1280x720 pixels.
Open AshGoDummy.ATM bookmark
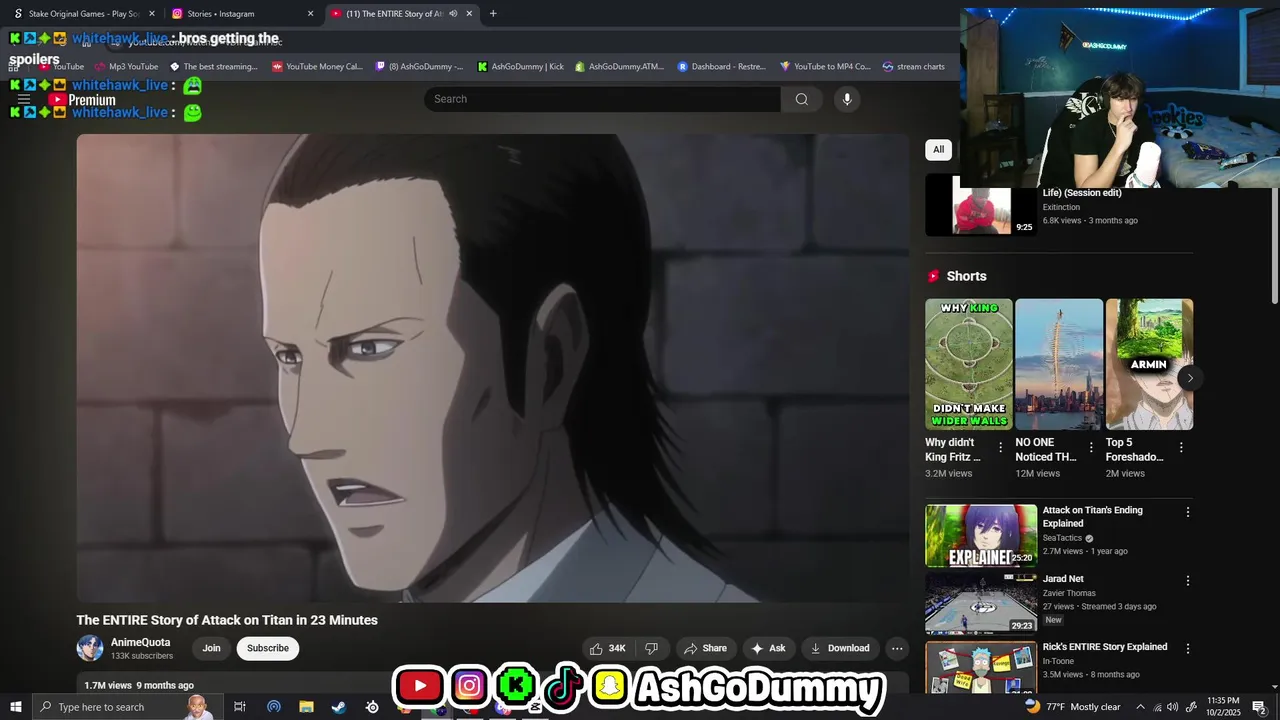click(619, 67)
